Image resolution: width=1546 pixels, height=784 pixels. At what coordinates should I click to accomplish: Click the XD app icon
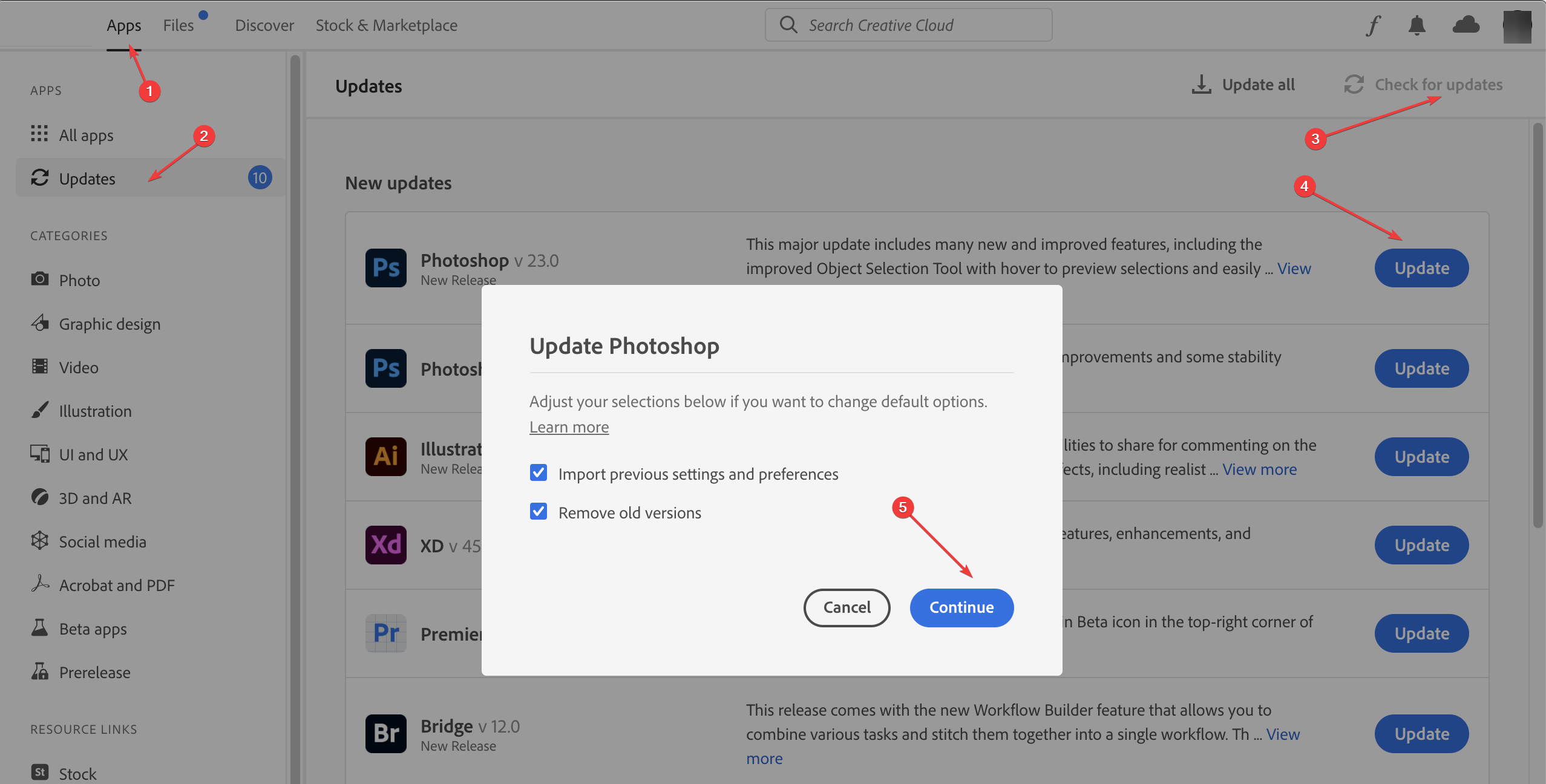click(386, 544)
